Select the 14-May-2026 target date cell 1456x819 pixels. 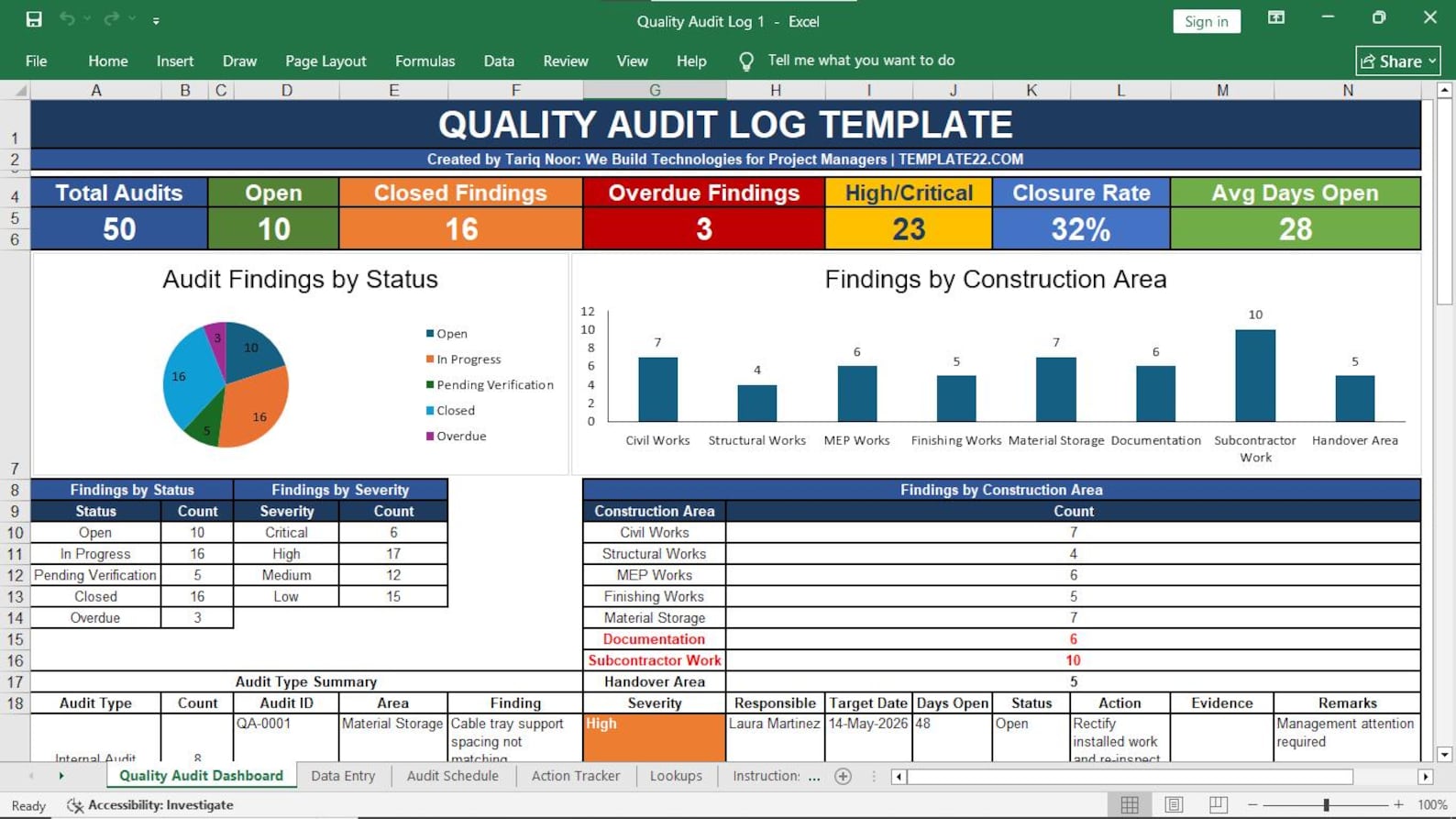coord(868,737)
